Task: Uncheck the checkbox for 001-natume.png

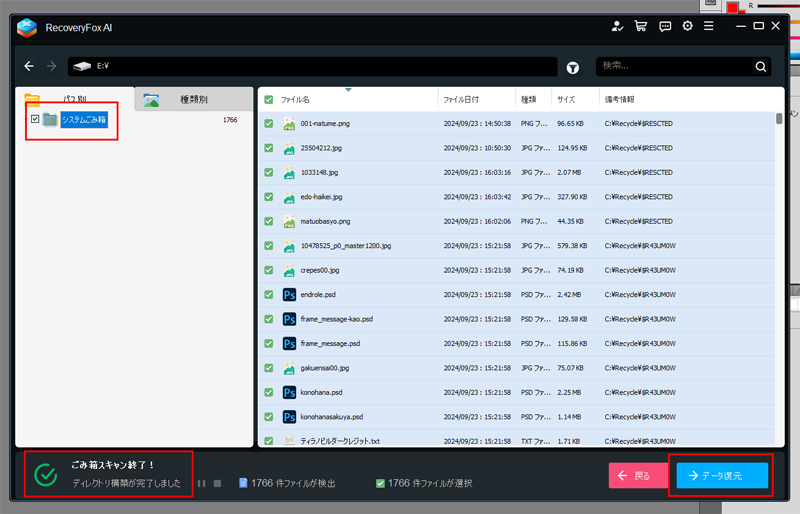Action: pos(268,124)
